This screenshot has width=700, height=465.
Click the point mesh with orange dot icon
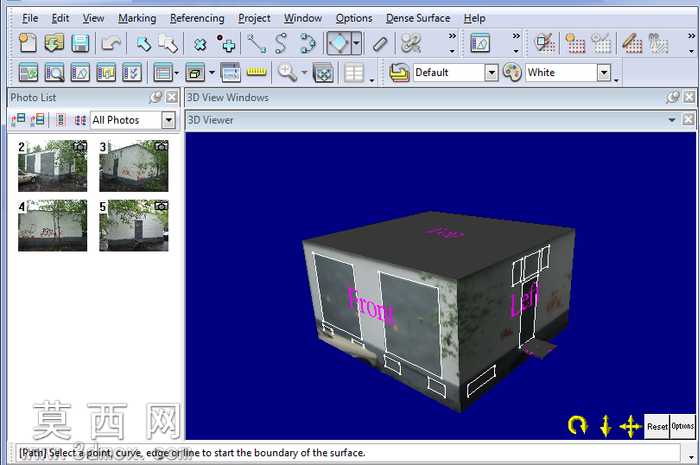pyautogui.click(x=575, y=44)
